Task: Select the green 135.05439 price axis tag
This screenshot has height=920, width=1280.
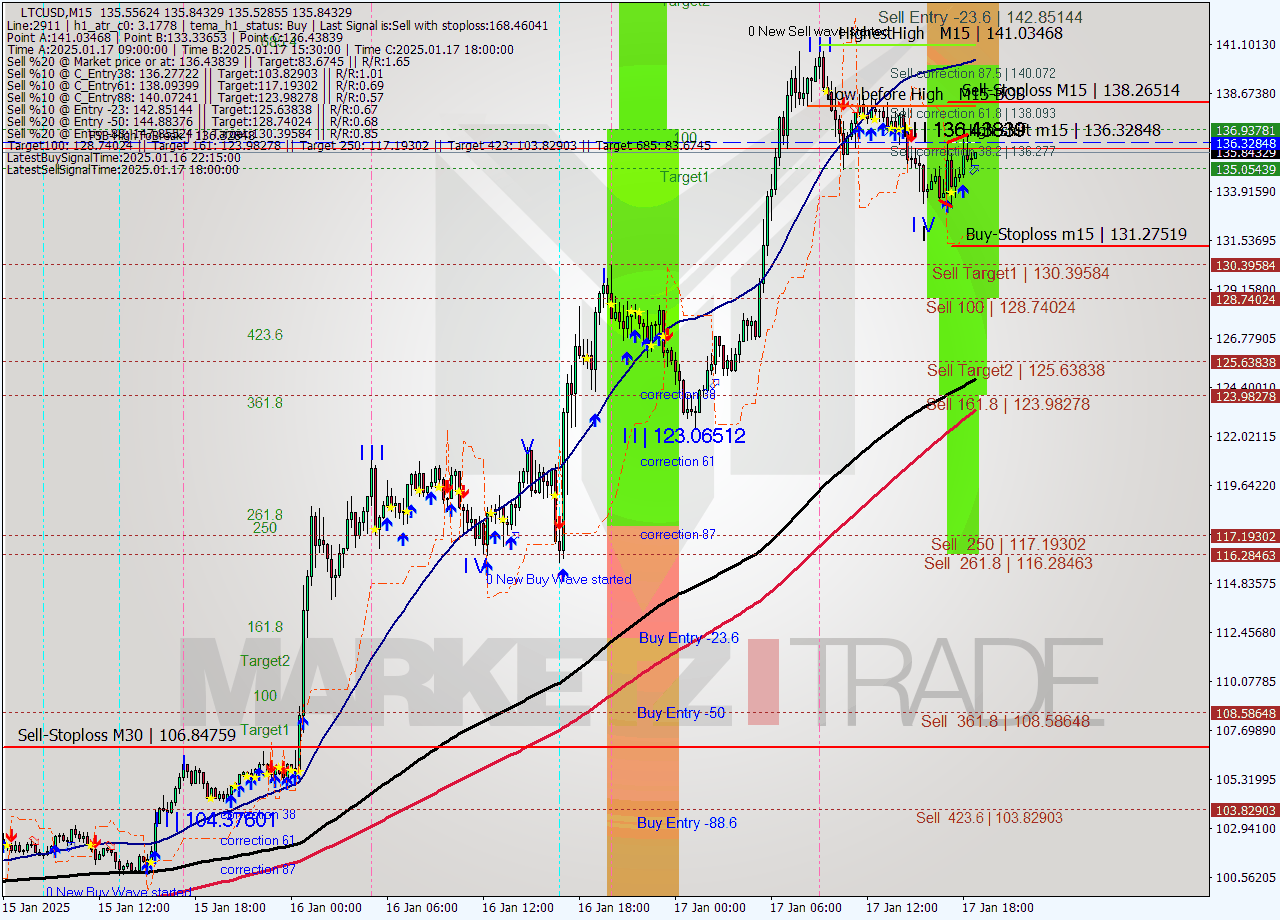Action: coord(1245,169)
